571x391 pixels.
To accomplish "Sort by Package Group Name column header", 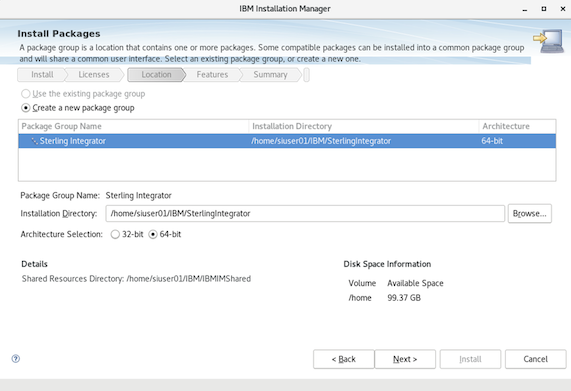I will [x=134, y=126].
